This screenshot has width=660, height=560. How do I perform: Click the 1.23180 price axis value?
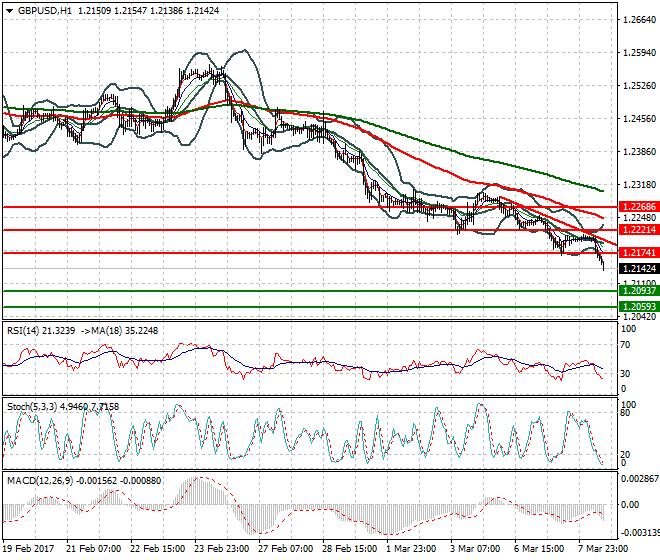click(639, 184)
